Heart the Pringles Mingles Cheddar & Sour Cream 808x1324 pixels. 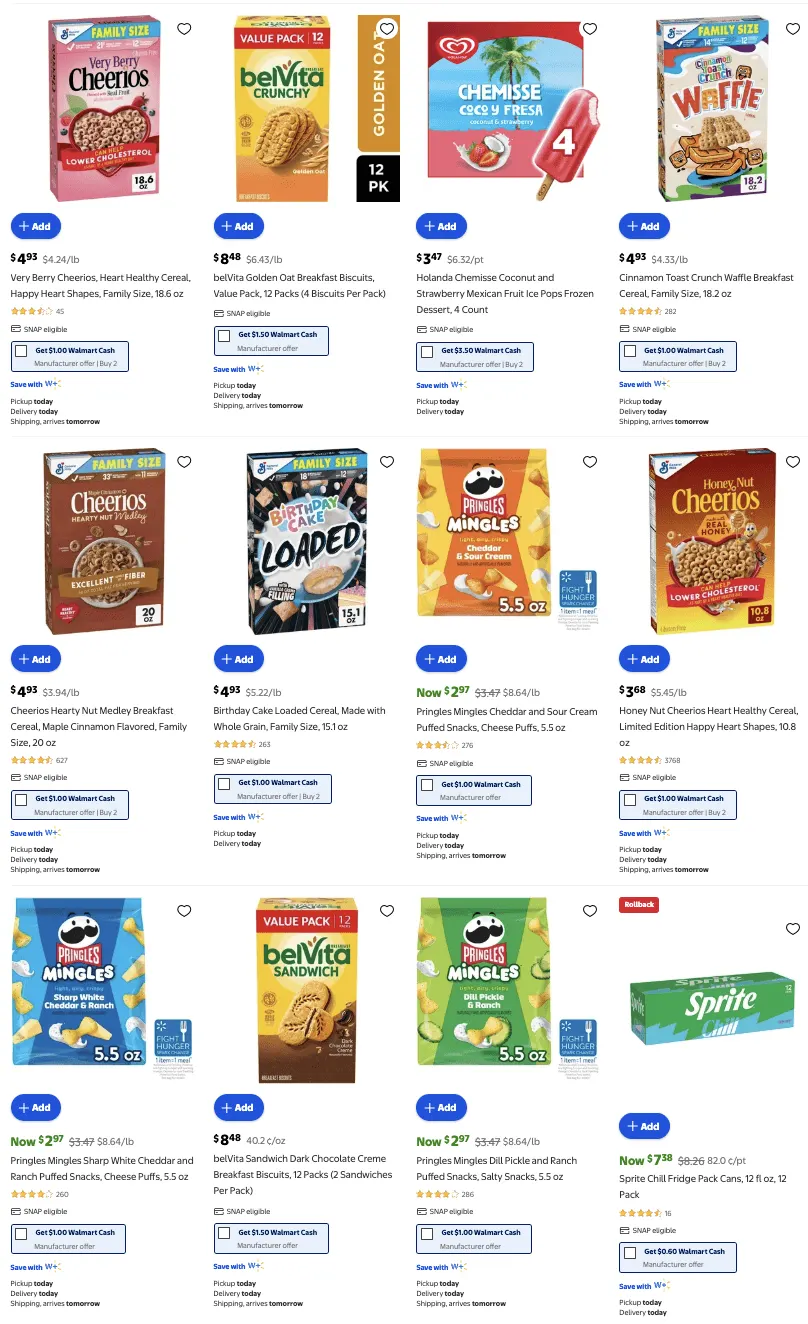[590, 462]
